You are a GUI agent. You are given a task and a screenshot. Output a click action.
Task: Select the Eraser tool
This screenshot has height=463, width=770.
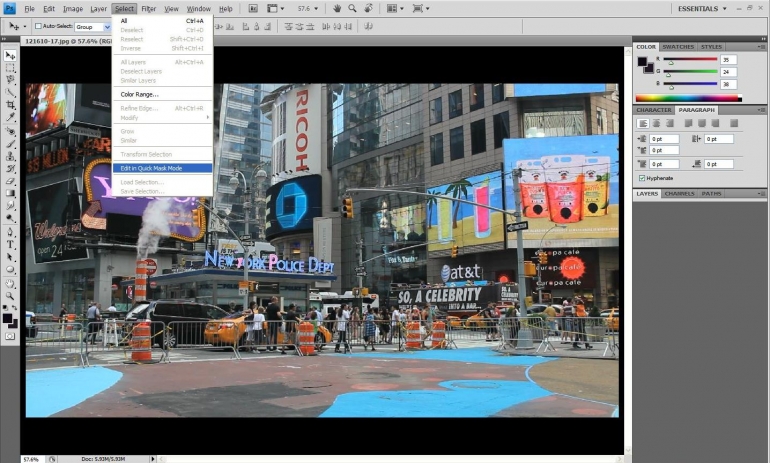pos(10,181)
